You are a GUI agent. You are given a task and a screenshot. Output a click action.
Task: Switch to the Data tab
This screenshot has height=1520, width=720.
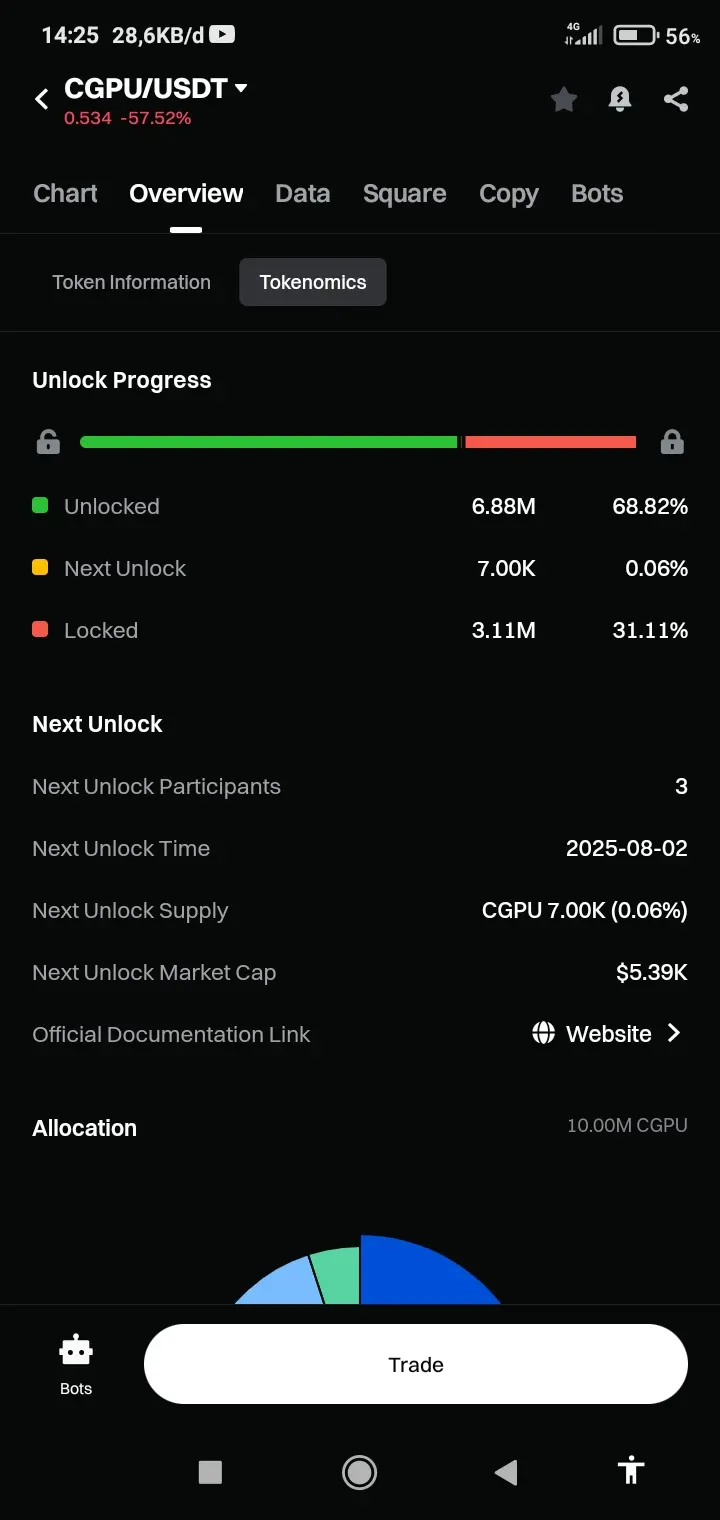(x=303, y=194)
